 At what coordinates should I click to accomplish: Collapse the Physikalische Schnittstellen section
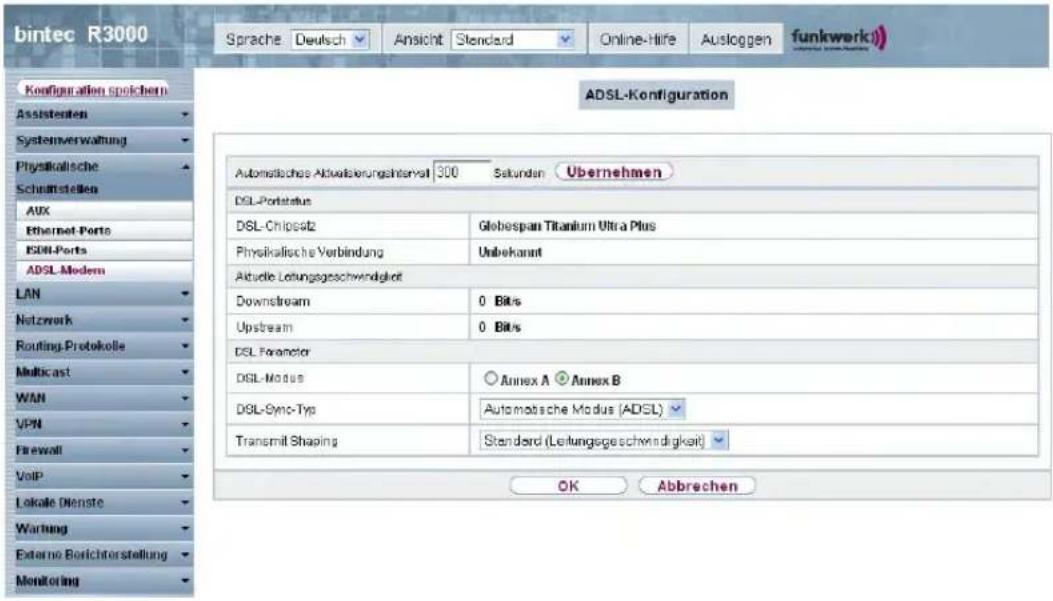(103, 177)
